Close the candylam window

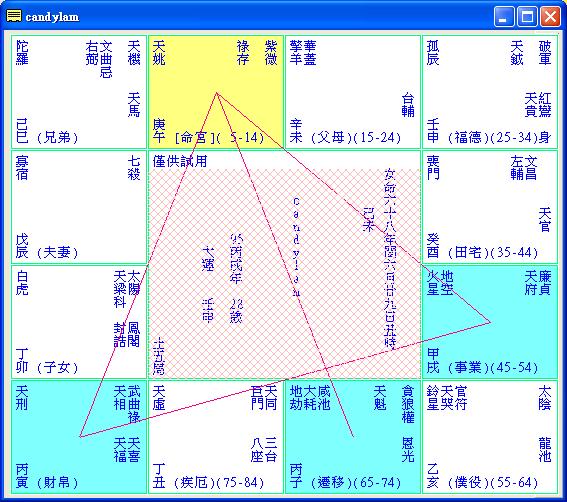click(550, 17)
